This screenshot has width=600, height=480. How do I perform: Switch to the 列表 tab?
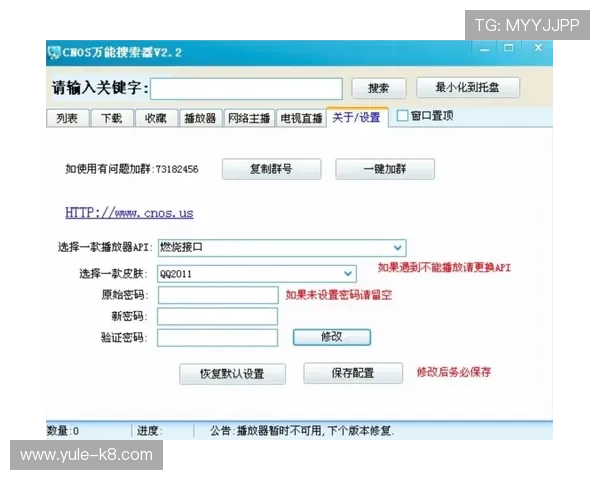(x=68, y=118)
